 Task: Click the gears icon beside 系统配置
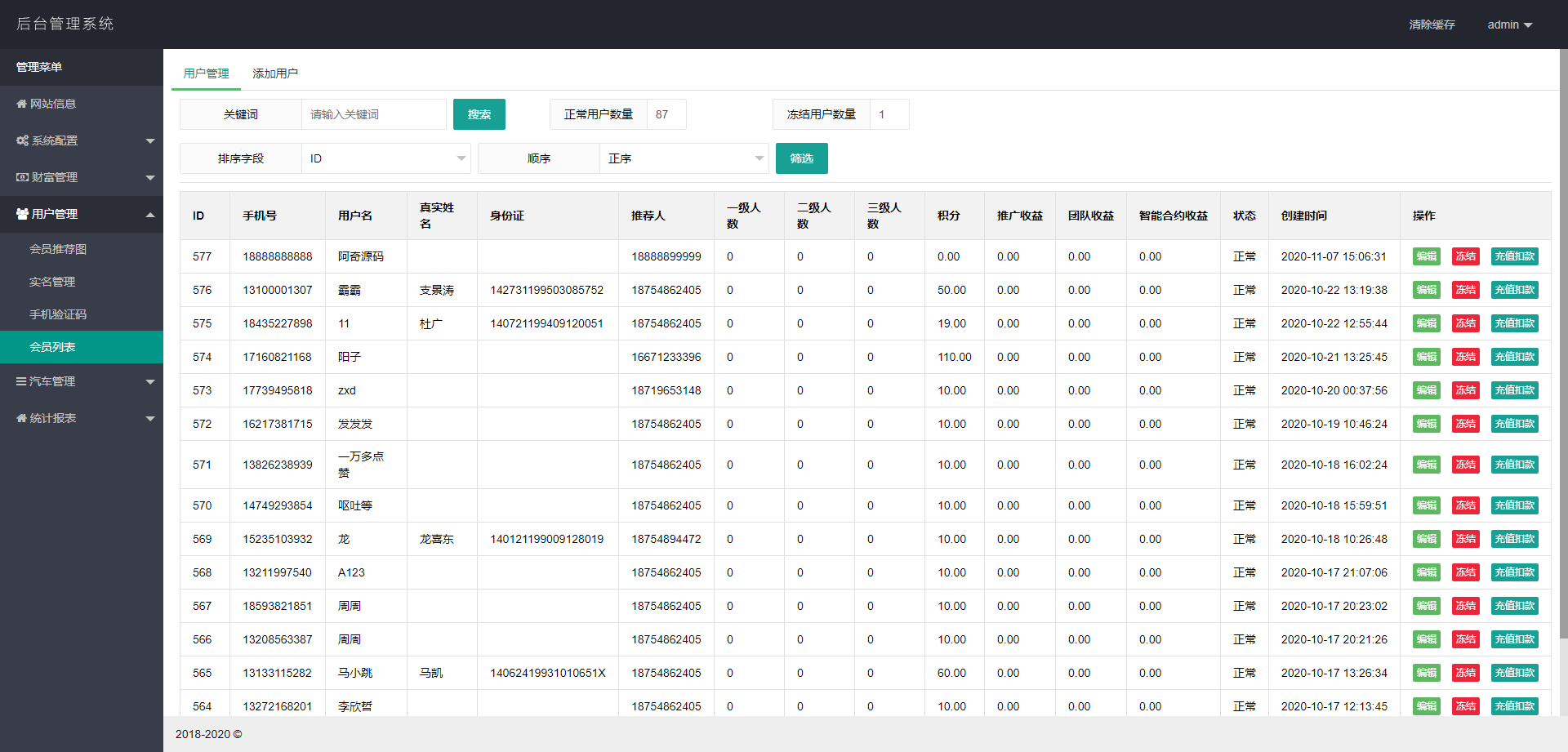[x=22, y=140]
